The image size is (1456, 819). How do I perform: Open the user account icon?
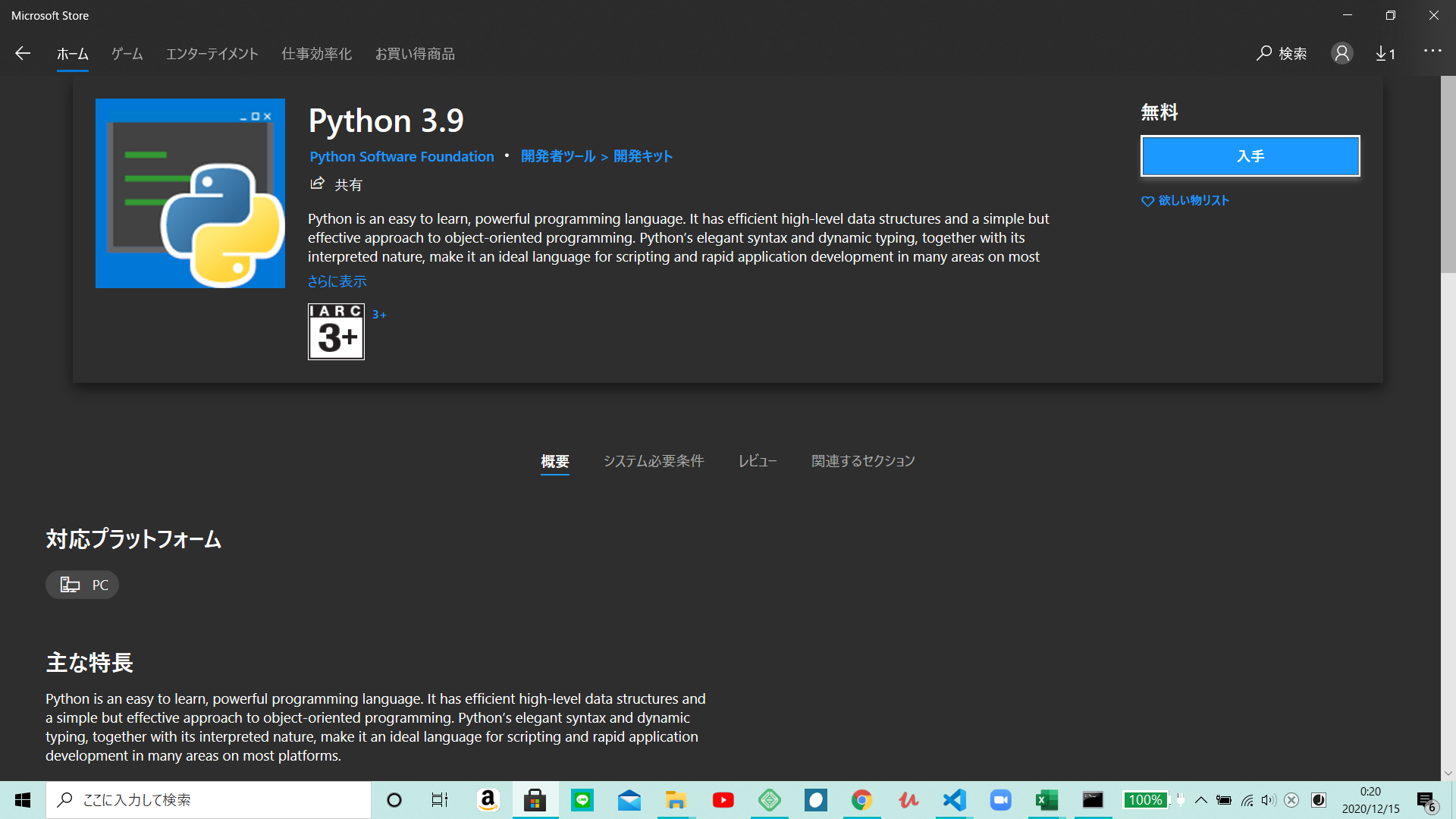click(1341, 53)
